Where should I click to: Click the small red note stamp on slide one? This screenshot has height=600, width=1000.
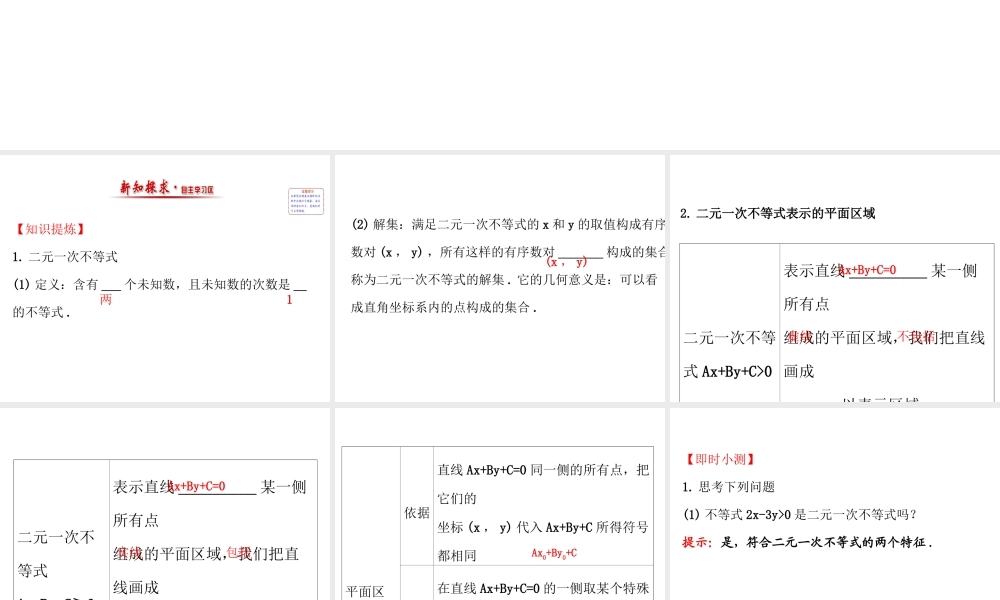tap(305, 201)
